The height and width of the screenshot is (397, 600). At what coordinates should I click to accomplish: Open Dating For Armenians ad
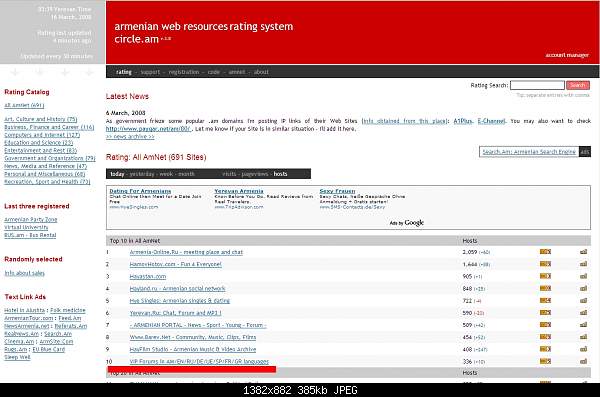140,191
